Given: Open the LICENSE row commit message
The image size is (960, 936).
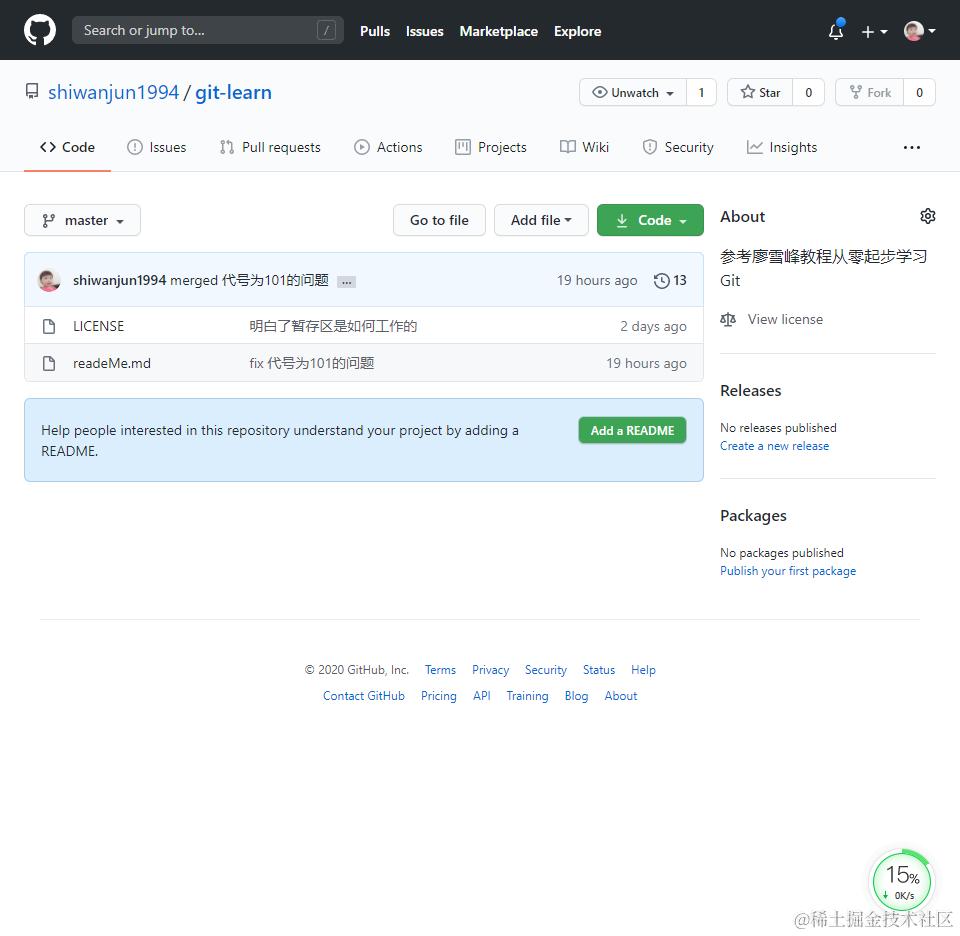Looking at the screenshot, I should point(333,326).
